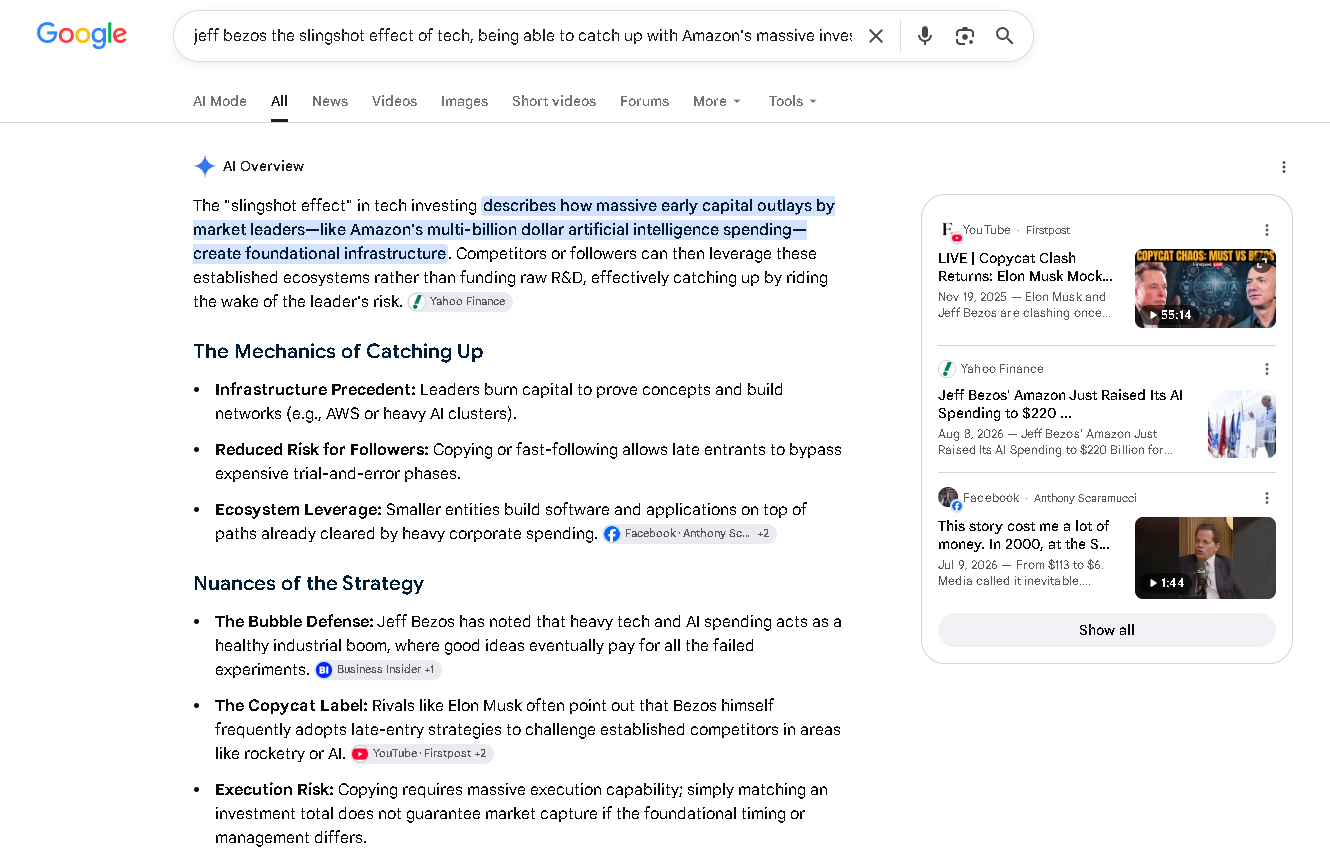This screenshot has height=857, width=1330.
Task: Open the Short videos tab
Action: pyautogui.click(x=554, y=101)
